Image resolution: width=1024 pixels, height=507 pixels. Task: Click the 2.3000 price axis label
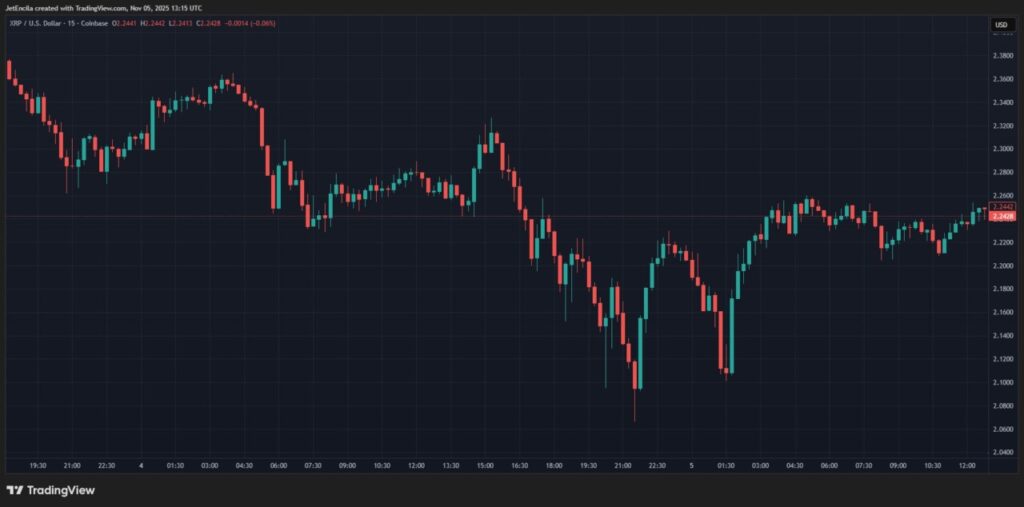[x=1000, y=149]
